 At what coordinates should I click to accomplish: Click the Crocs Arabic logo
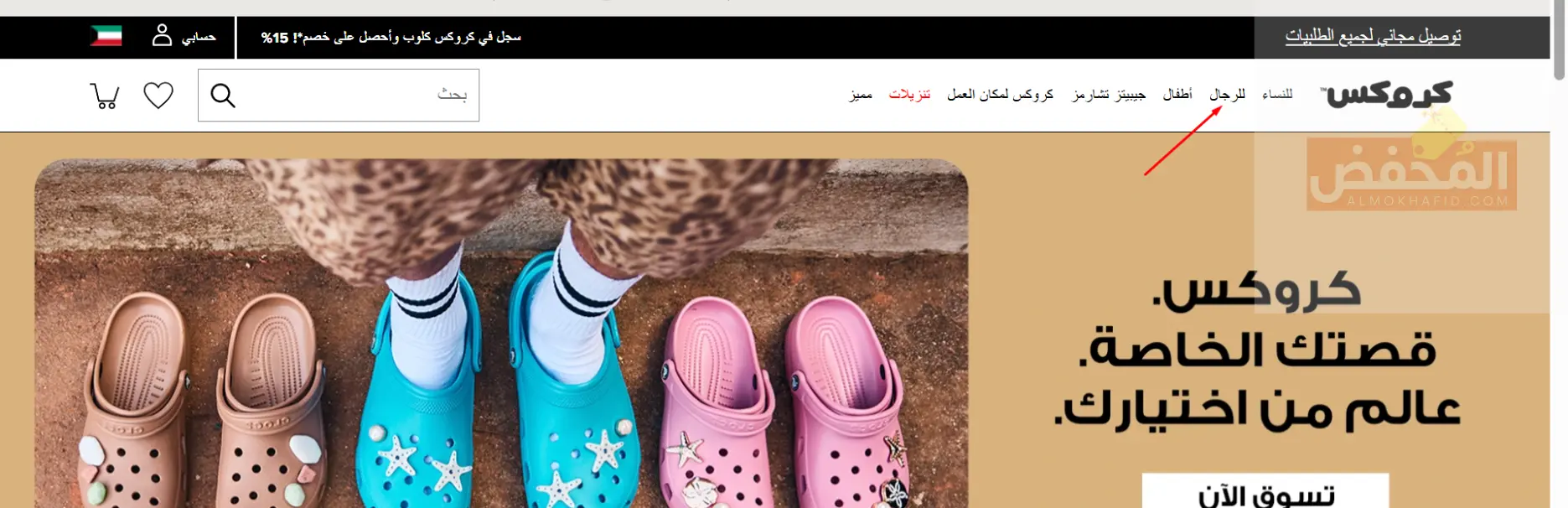(1387, 94)
